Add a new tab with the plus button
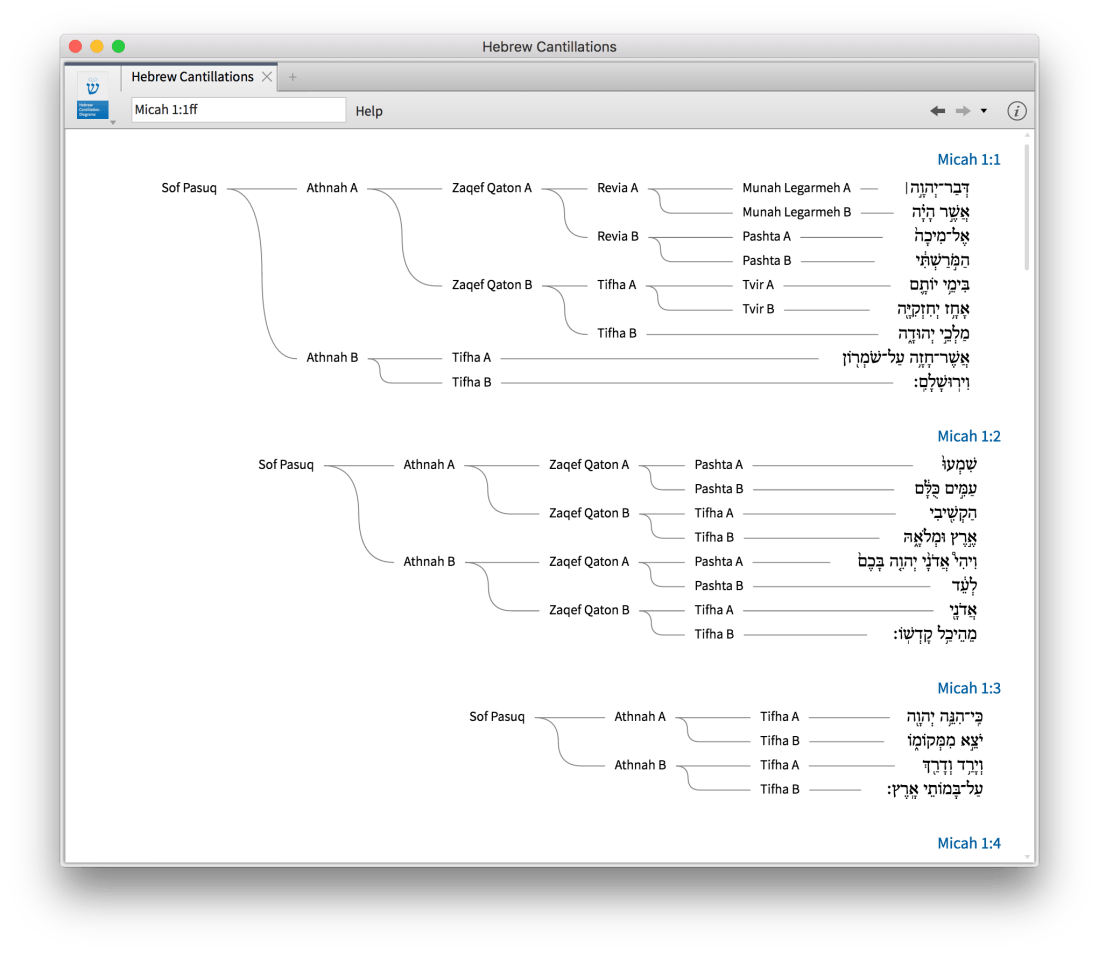Screen dimensions: 1099x953 pyautogui.click(x=293, y=77)
